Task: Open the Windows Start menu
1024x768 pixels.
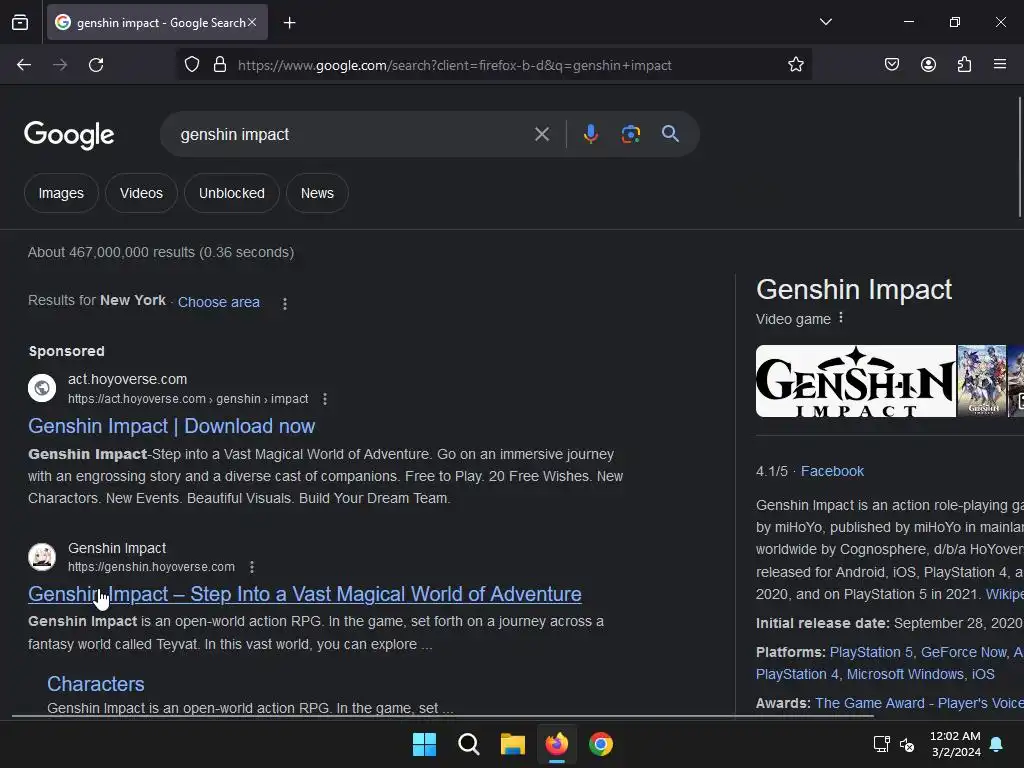Action: click(424, 744)
